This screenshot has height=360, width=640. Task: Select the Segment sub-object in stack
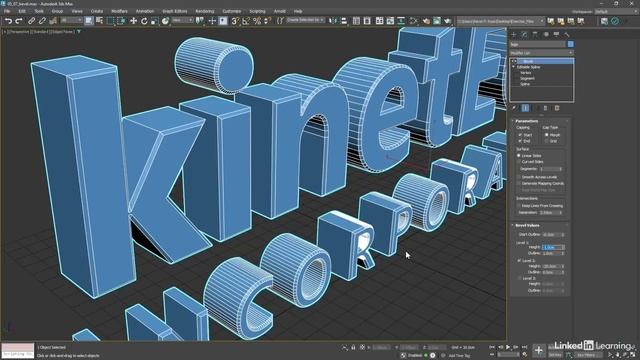pos(527,78)
